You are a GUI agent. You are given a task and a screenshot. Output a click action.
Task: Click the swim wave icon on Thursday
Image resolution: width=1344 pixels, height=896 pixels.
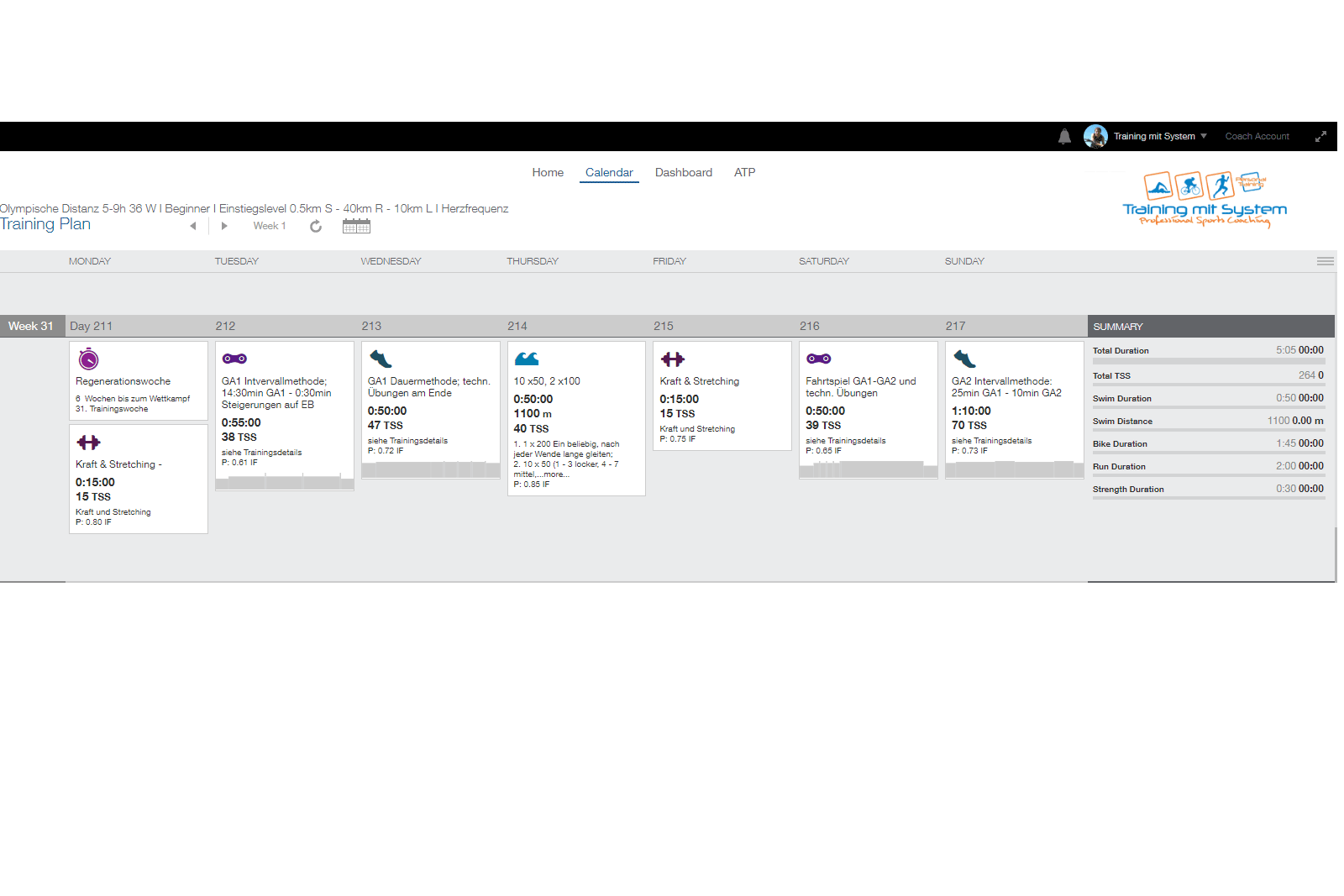click(527, 359)
